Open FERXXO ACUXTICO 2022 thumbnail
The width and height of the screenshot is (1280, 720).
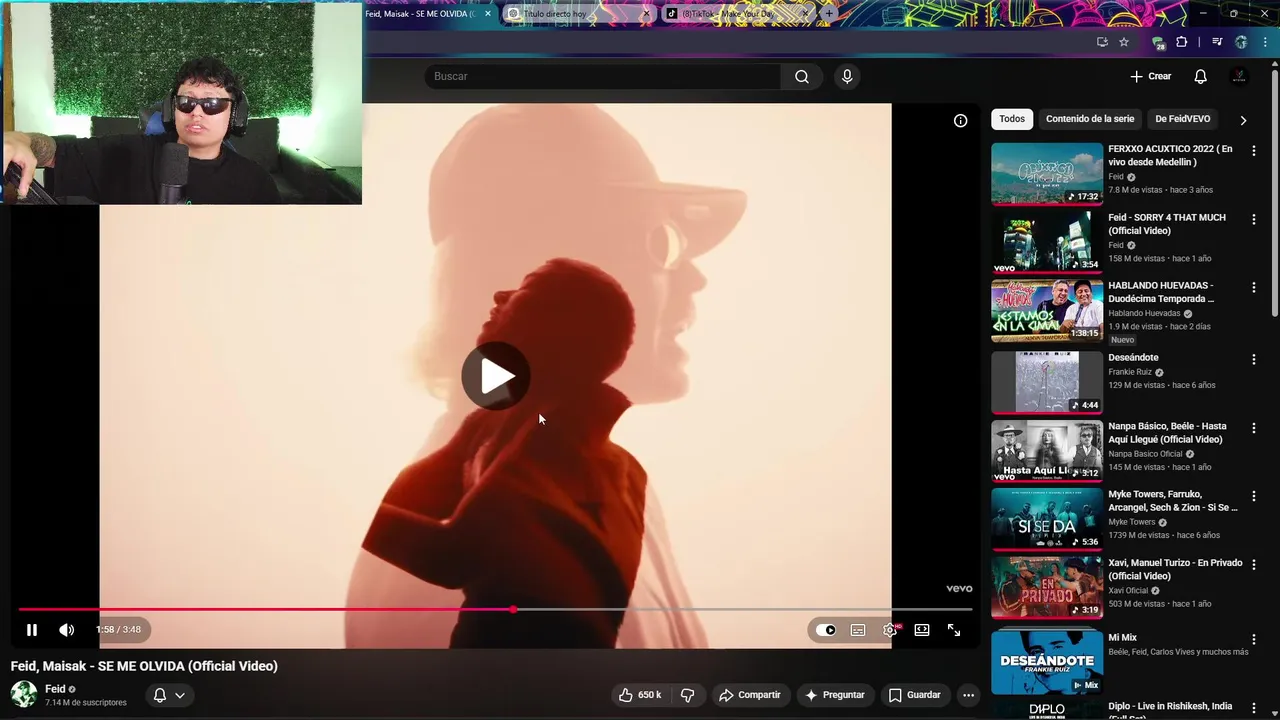[1047, 174]
